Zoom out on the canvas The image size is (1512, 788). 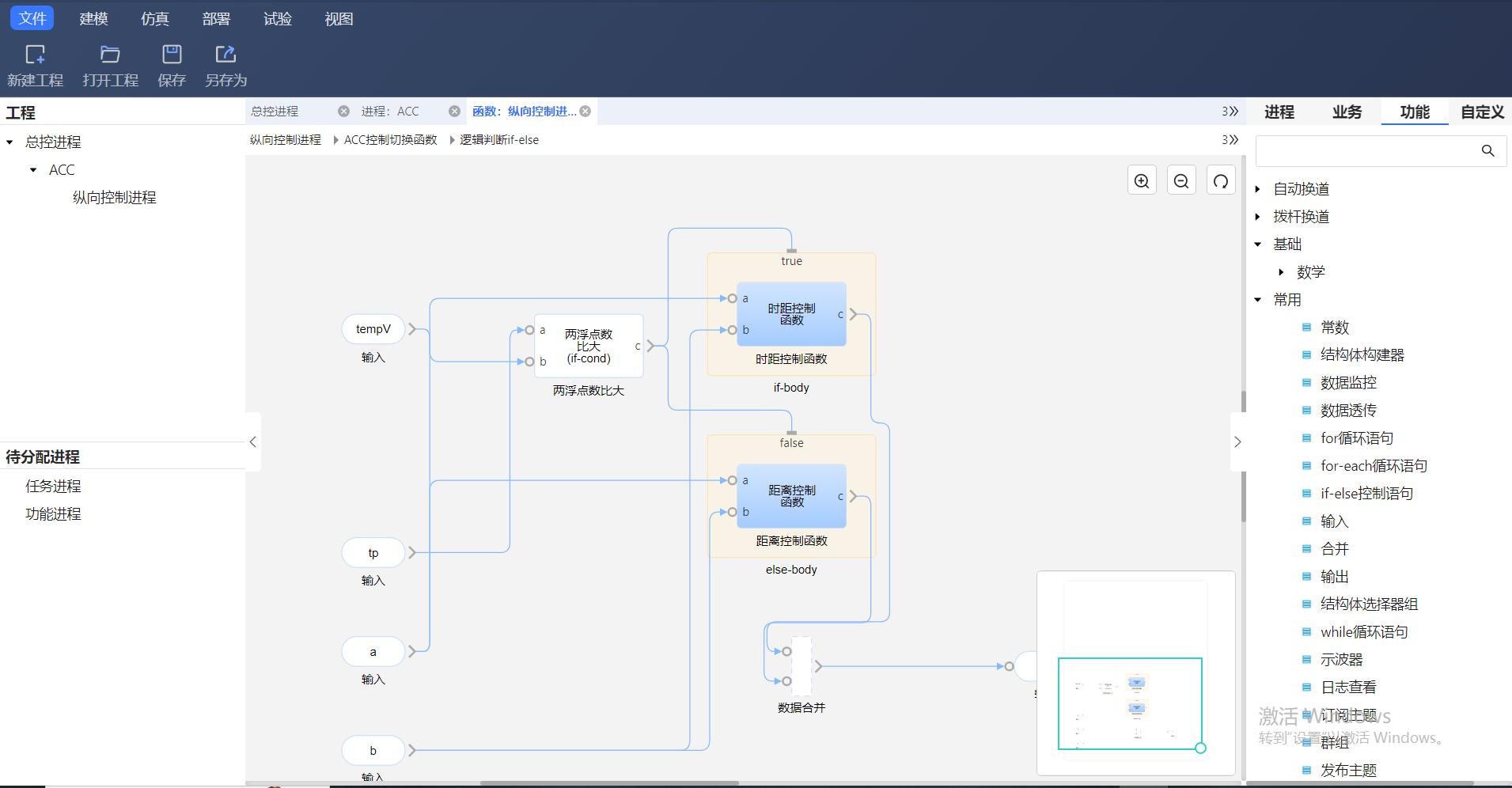click(x=1181, y=180)
